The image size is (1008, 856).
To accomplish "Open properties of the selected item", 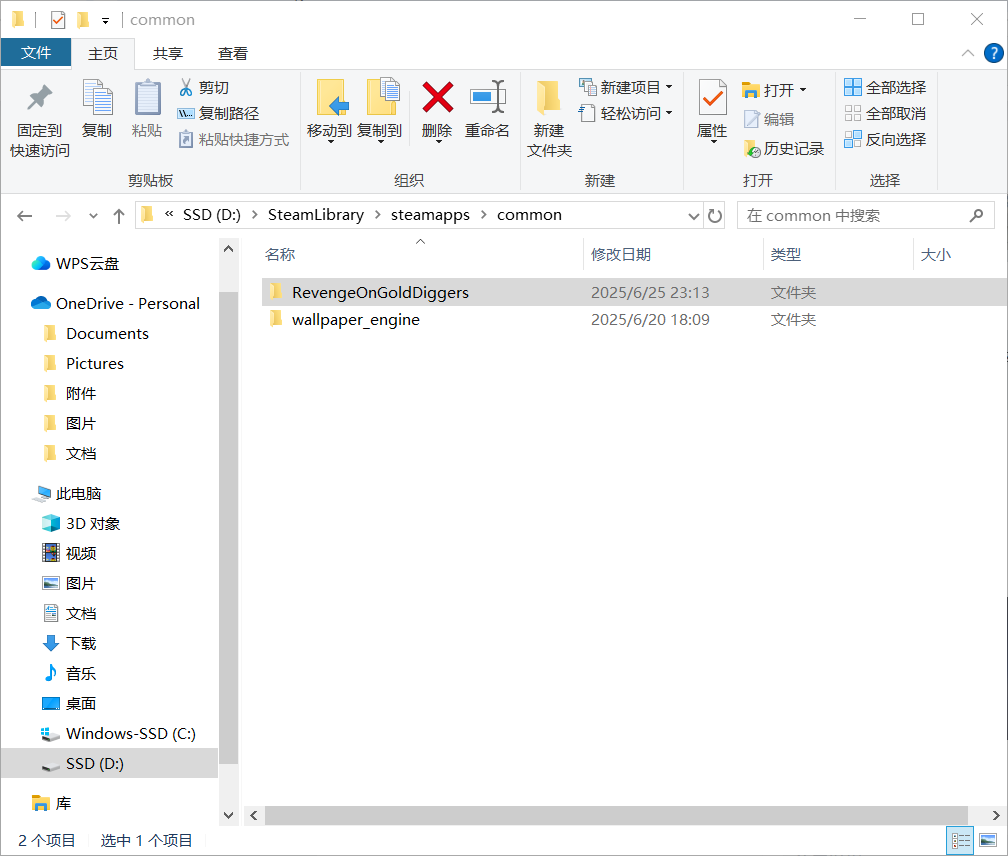I will pyautogui.click(x=711, y=112).
